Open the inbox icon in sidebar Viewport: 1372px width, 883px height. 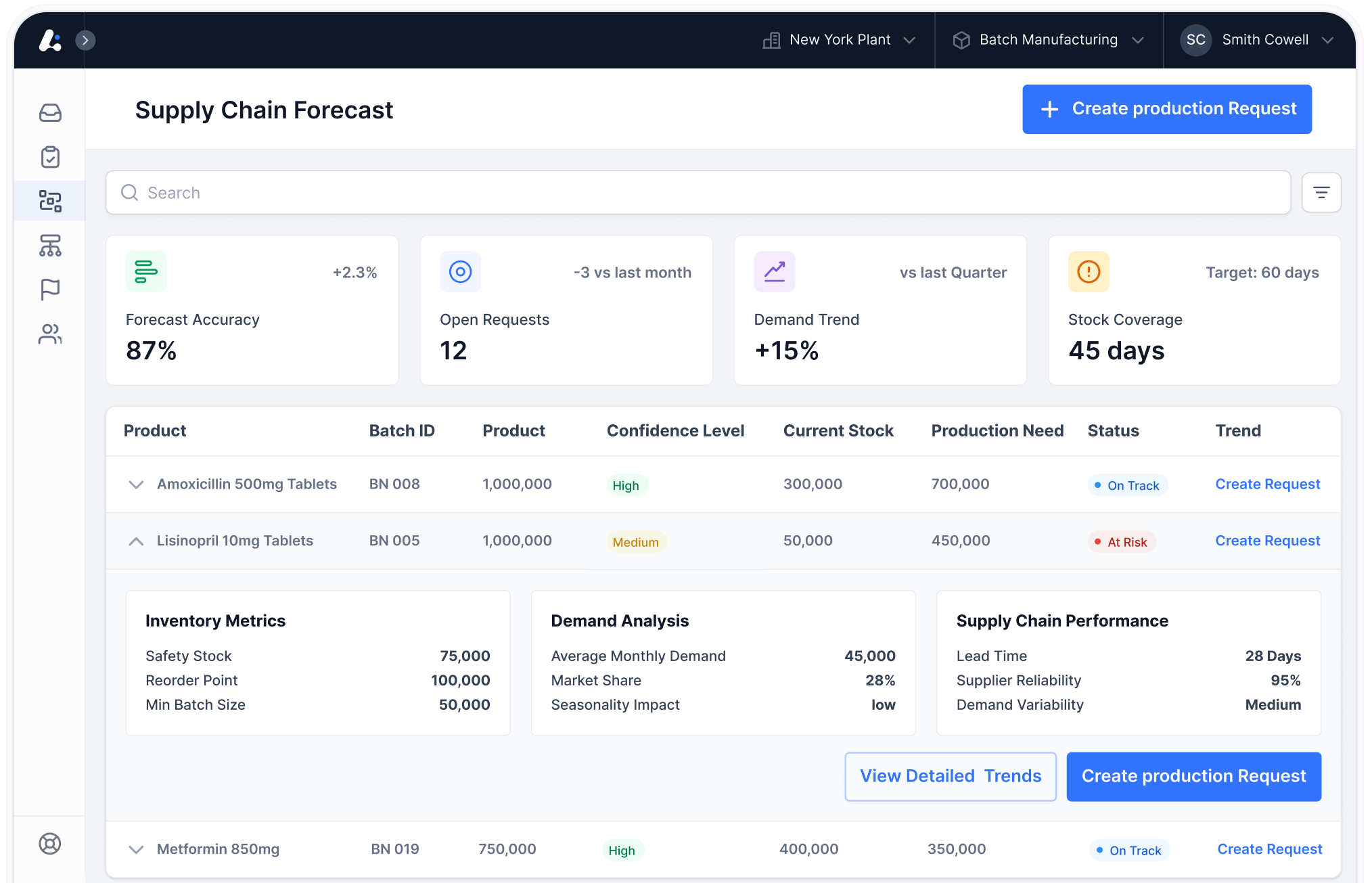pos(50,112)
